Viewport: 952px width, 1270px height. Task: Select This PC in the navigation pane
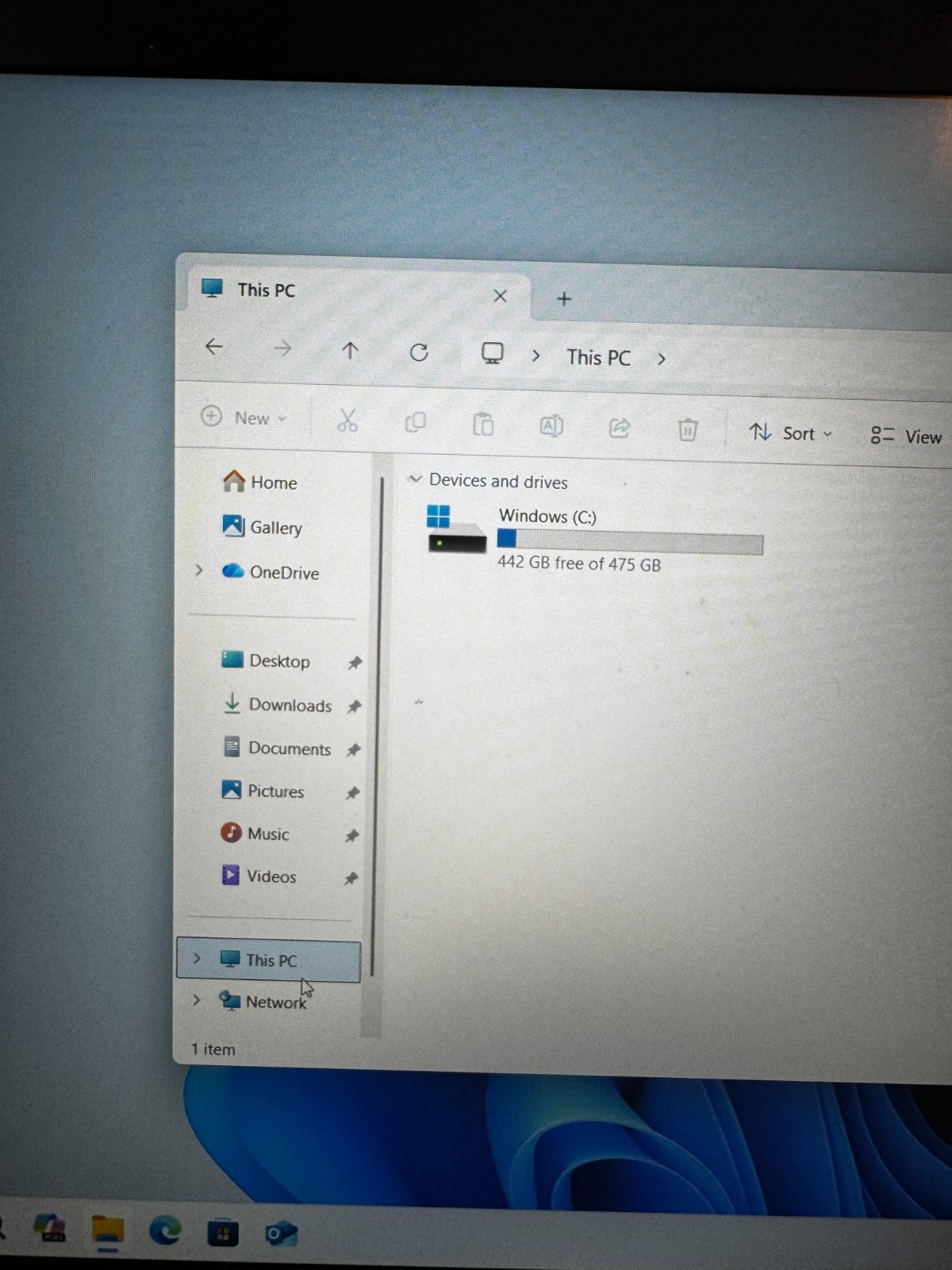point(269,960)
